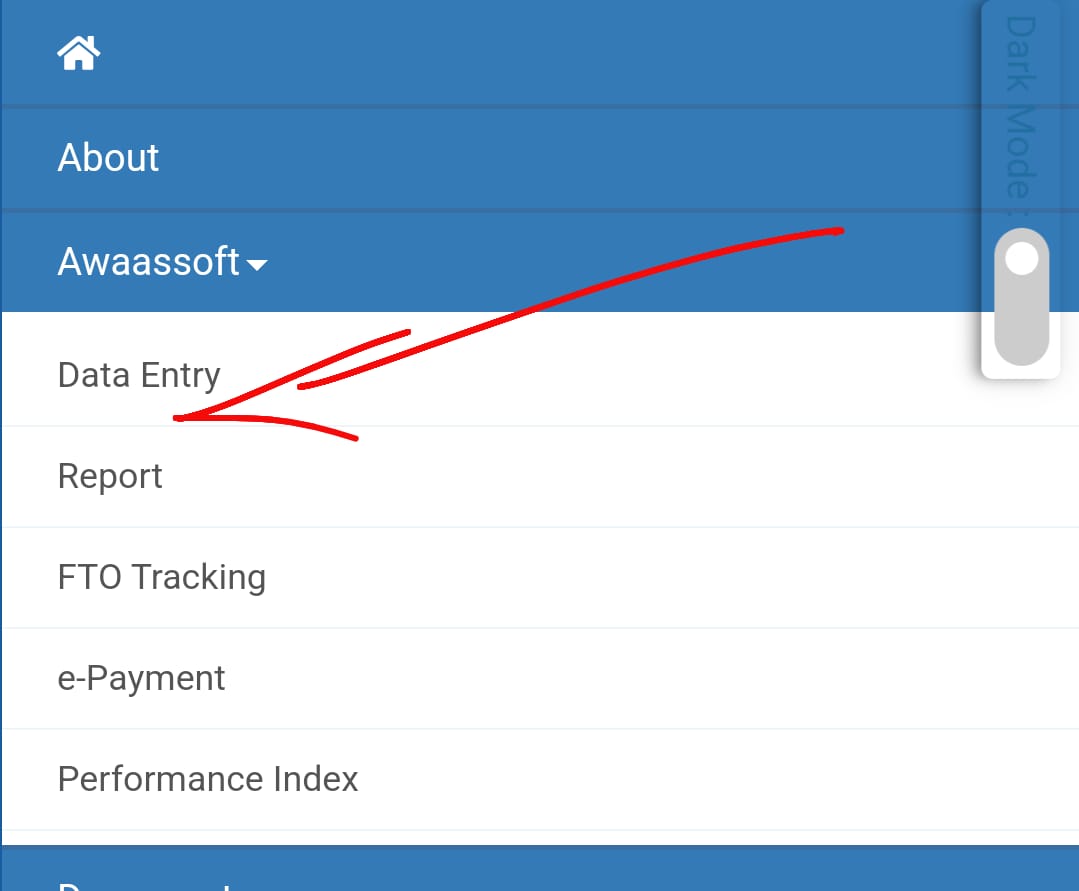
Task: Click the caret arrow beside Awaassoft
Action: [257, 265]
